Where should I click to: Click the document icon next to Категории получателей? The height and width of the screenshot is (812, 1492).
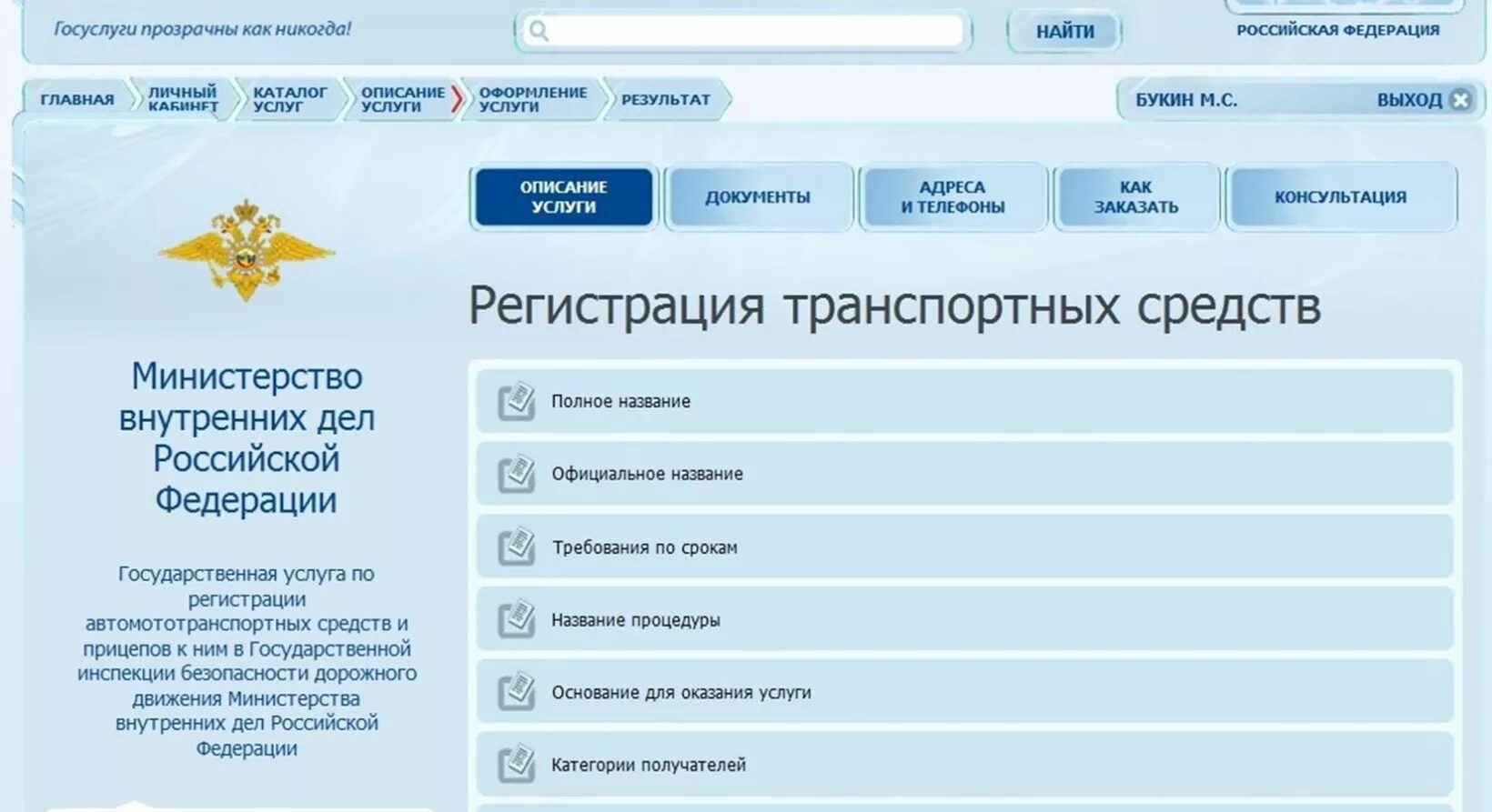pos(517,765)
